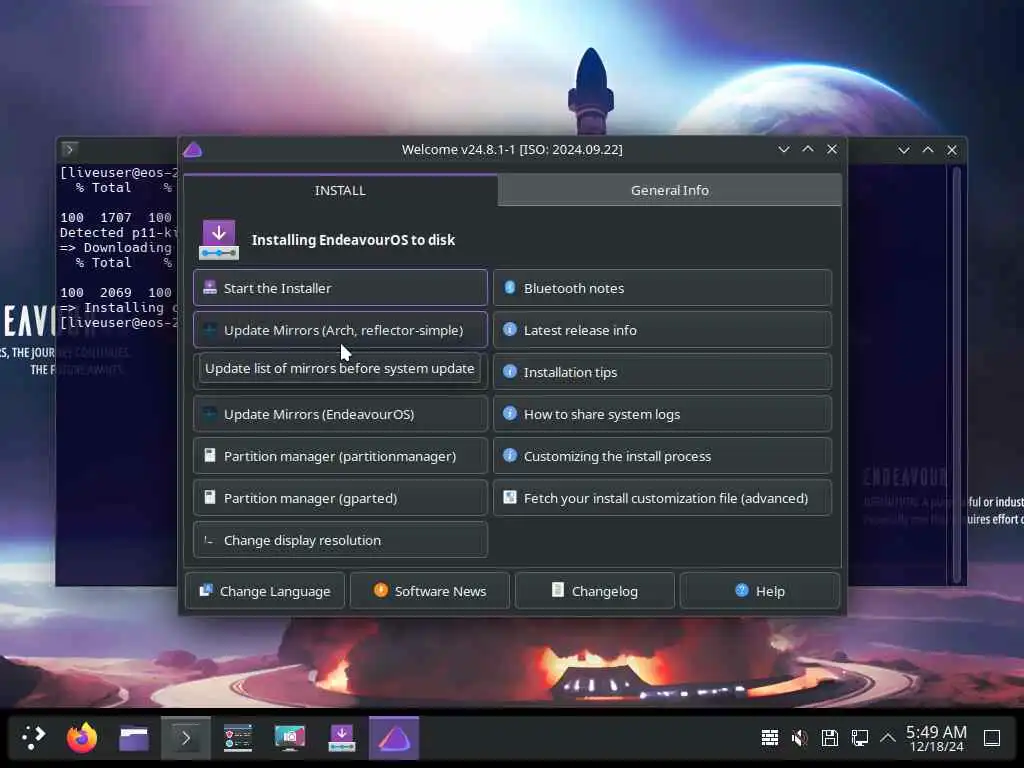This screenshot has height=768, width=1024.
Task: Open Partition manager (partitionmanager)
Action: 340,456
